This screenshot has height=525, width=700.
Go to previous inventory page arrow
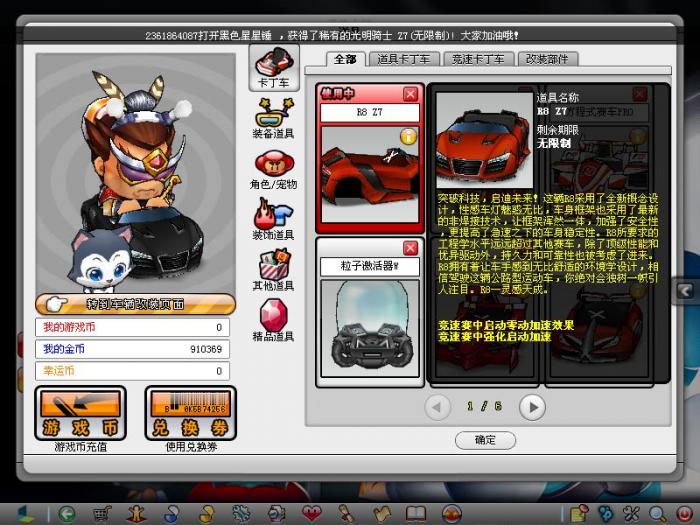pyautogui.click(x=437, y=407)
